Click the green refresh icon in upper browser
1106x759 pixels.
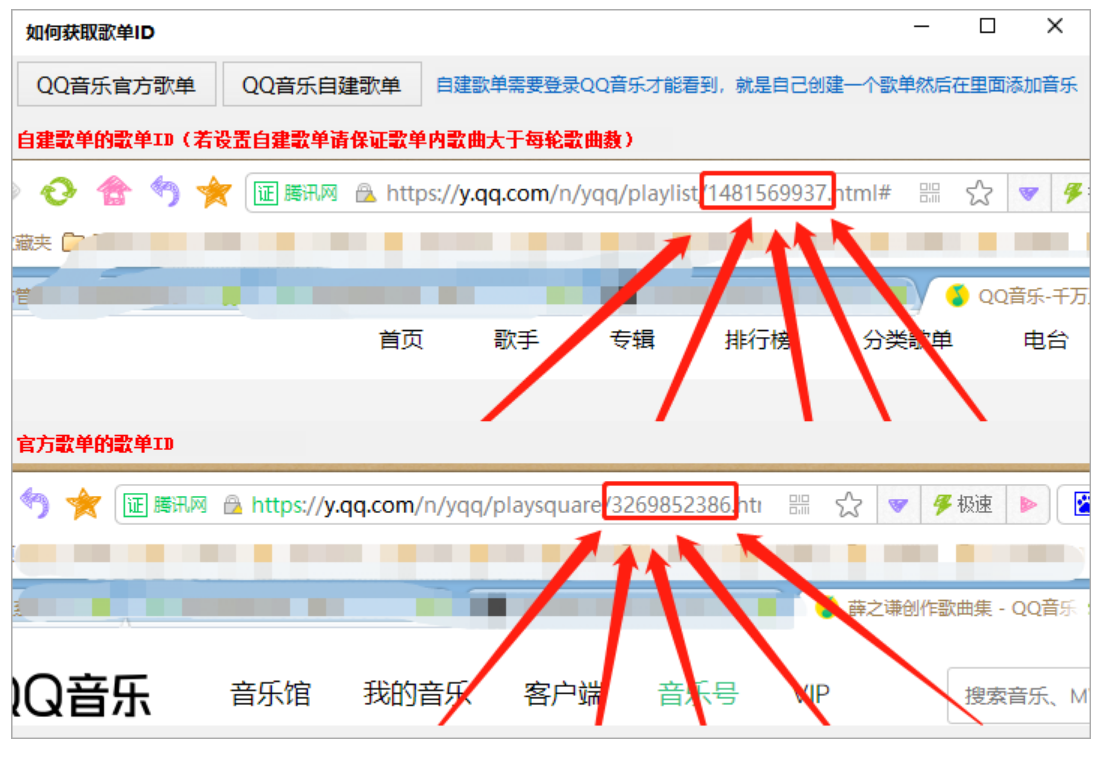coord(59,192)
